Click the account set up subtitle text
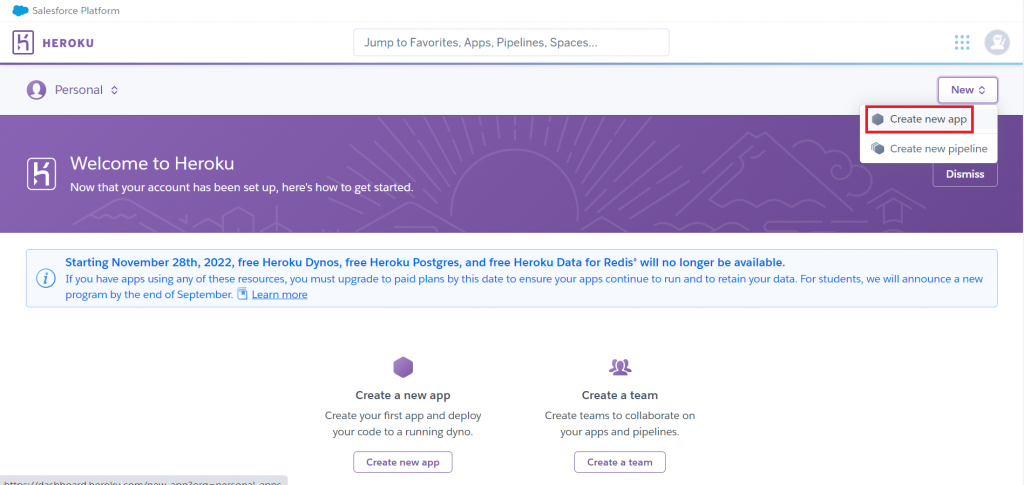This screenshot has height=485, width=1024. 242,187
